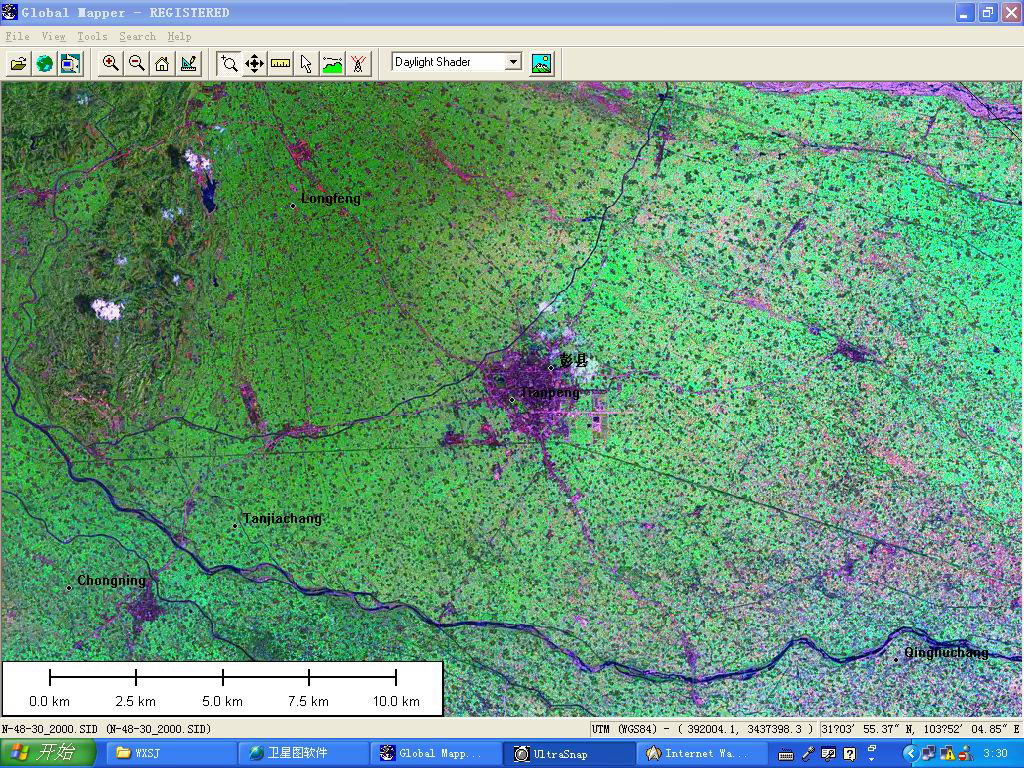Select the Feature Info pointer tool

[306, 64]
